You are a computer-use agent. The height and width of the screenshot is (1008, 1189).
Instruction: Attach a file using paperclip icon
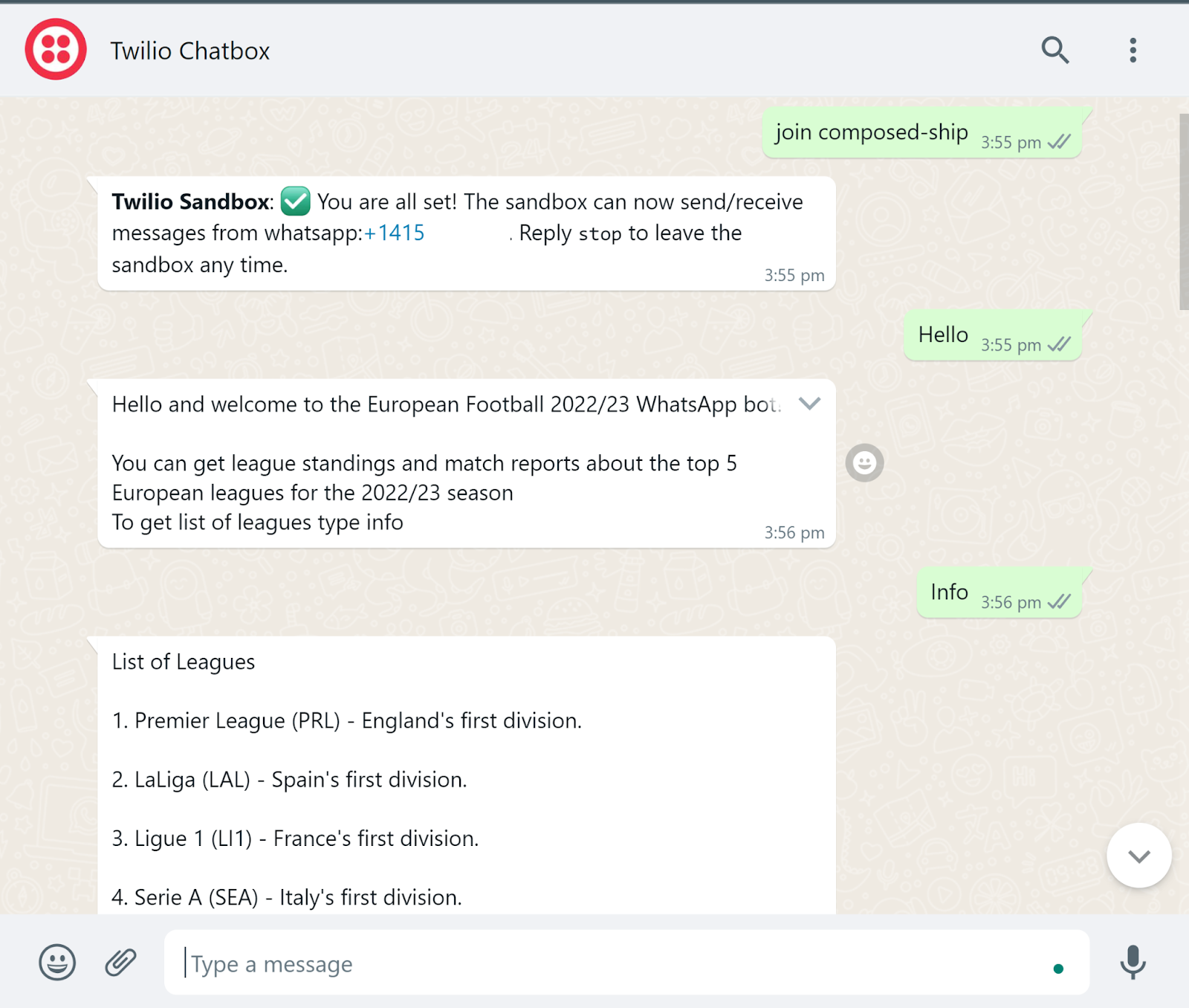point(120,962)
